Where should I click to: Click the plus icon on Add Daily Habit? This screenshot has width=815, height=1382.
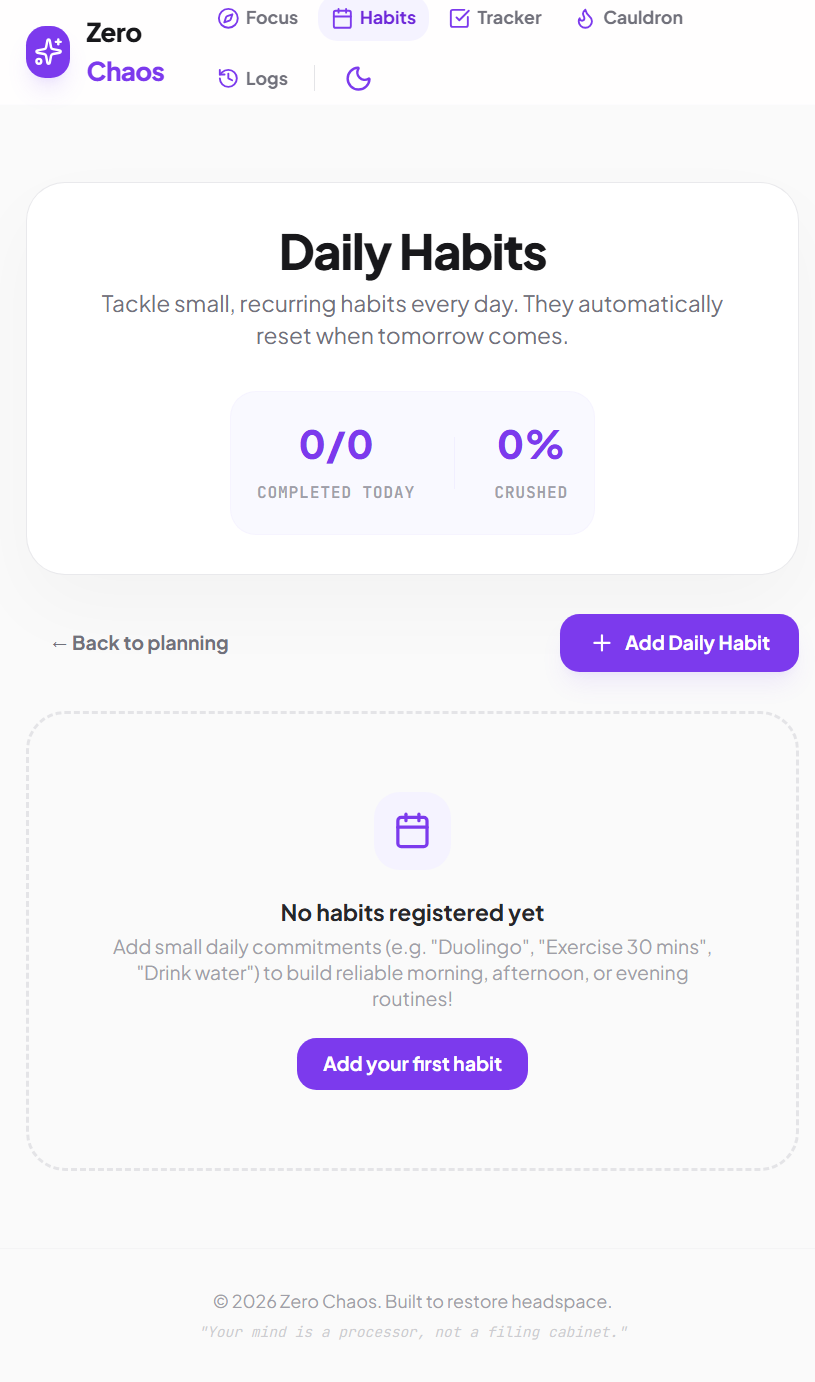(x=601, y=643)
